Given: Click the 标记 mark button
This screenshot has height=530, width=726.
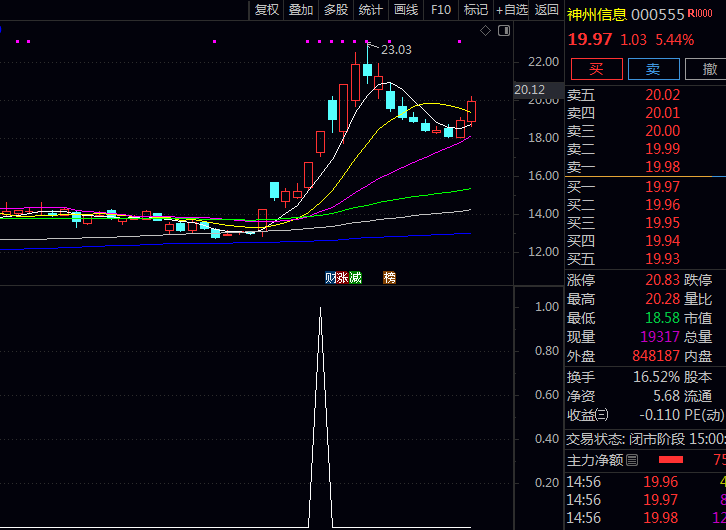Looking at the screenshot, I should click(x=476, y=10).
